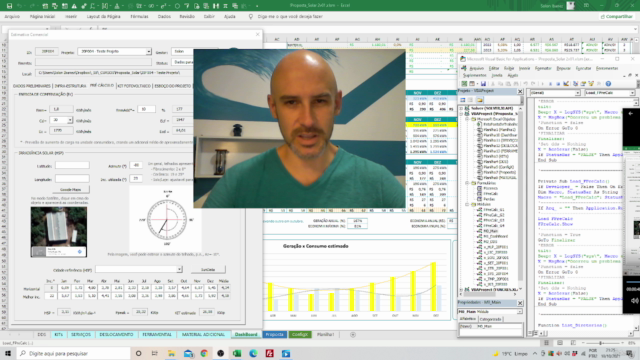Switch to KIT FOTOVOLTAICO tab in form

tap(134, 86)
